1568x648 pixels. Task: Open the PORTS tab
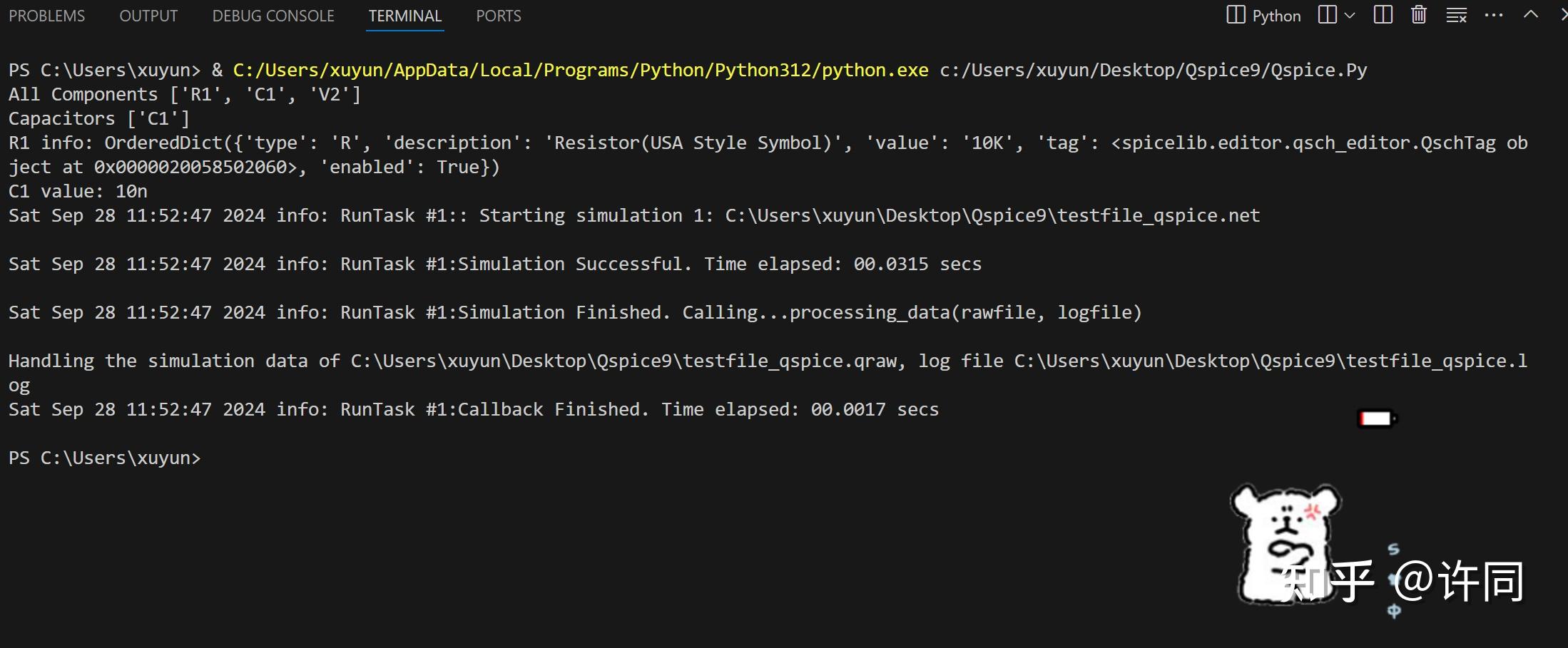(x=499, y=16)
